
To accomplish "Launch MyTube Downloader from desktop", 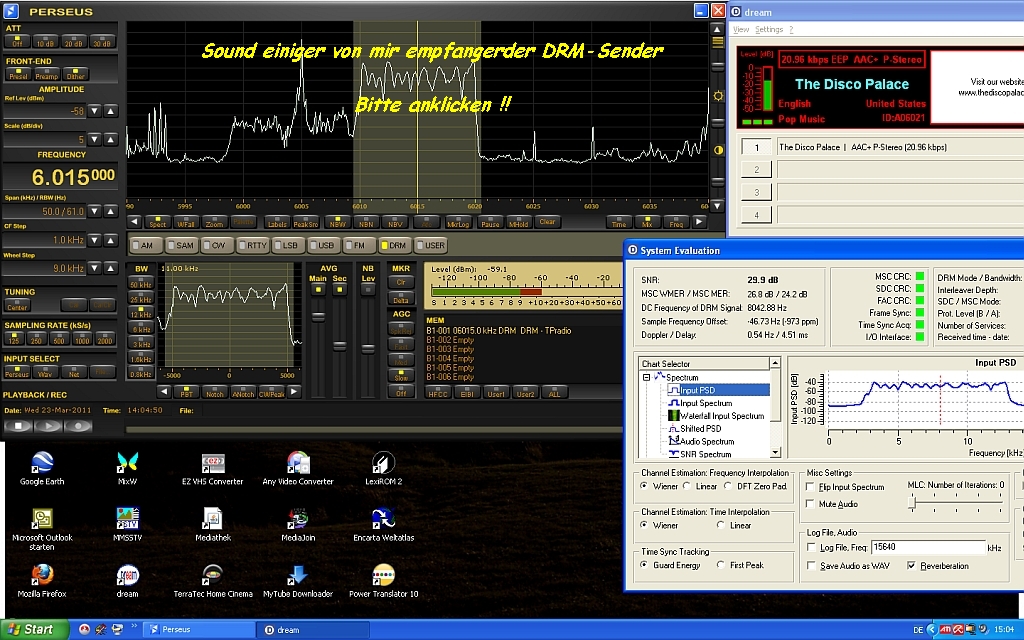I will [298, 581].
